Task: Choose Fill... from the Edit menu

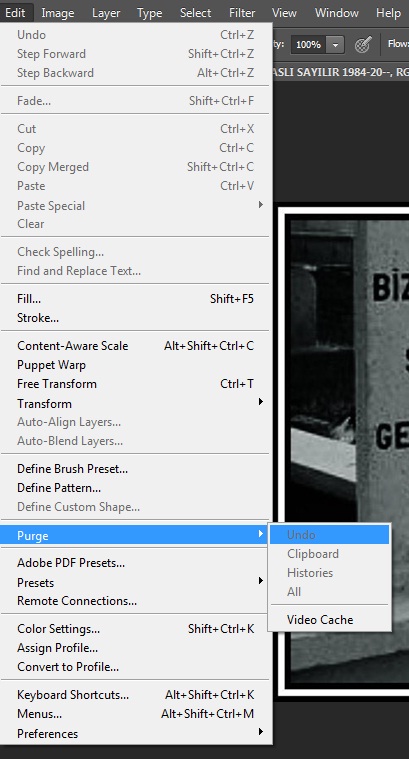Action: [136, 299]
